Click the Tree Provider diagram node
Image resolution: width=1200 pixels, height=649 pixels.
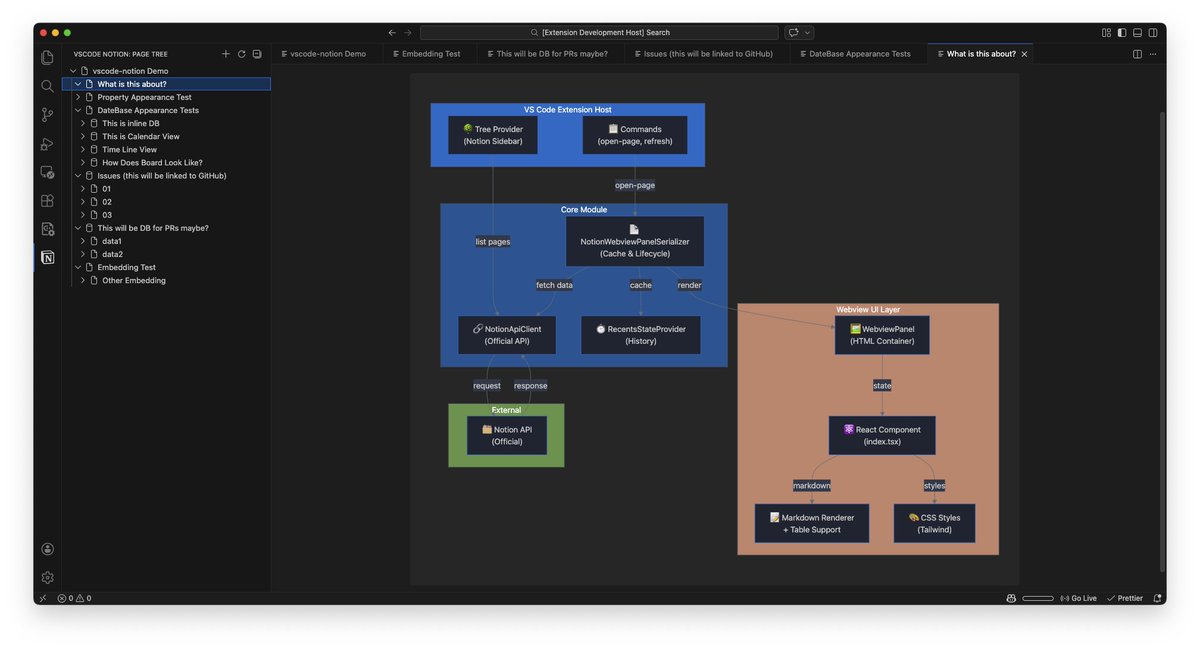tap(493, 135)
